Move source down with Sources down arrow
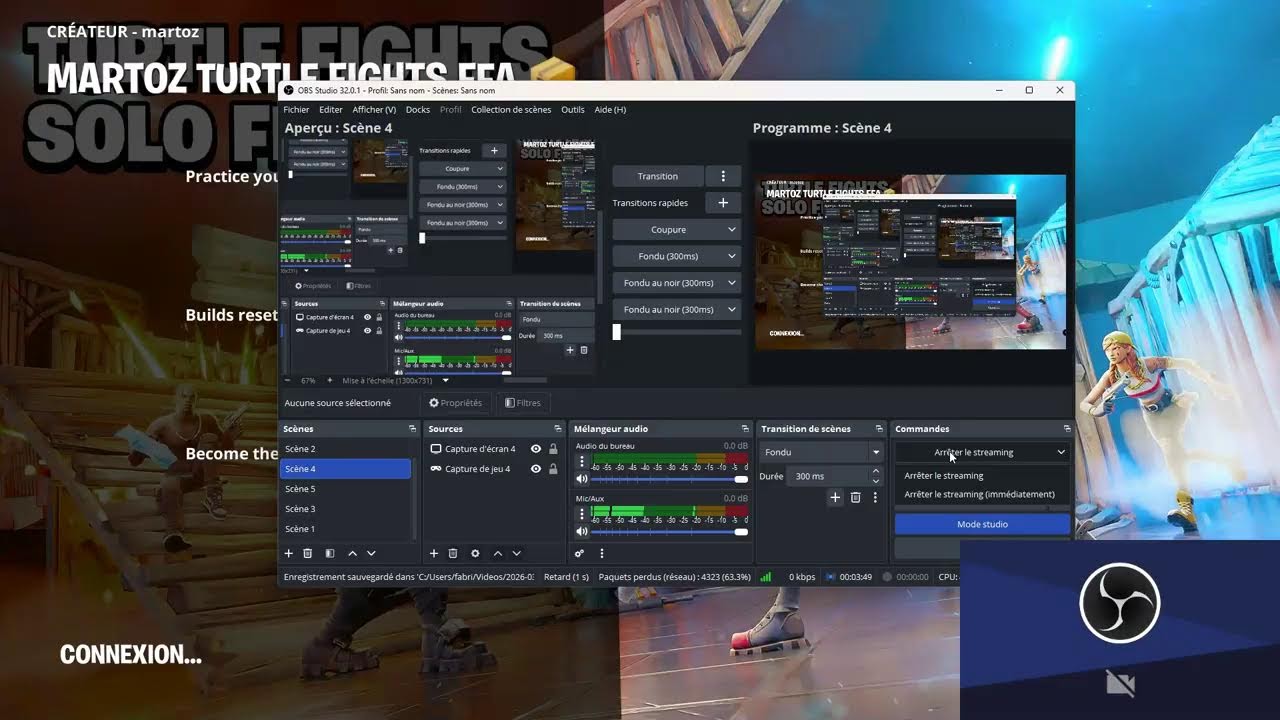 click(x=516, y=553)
